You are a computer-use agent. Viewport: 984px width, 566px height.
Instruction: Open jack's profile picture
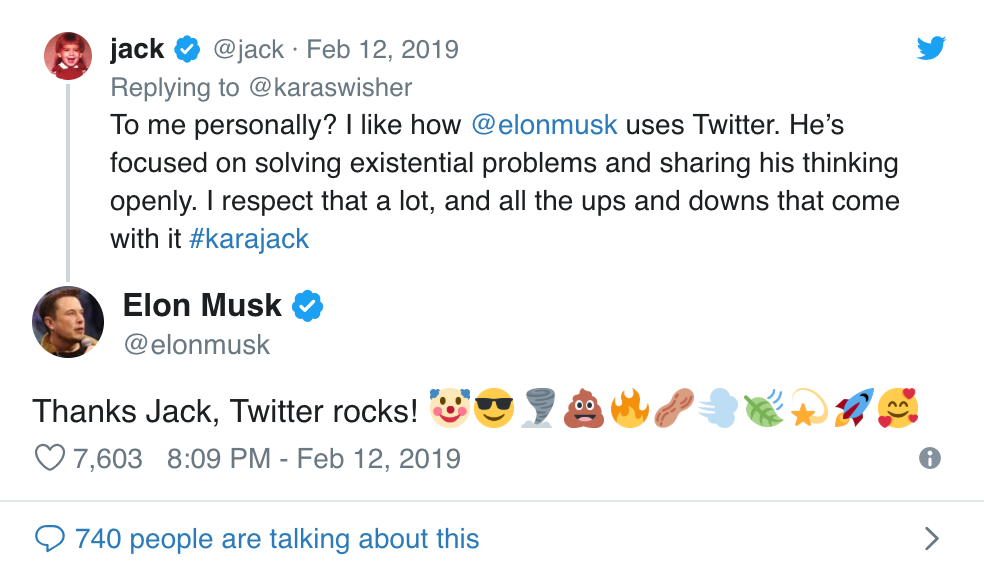[68, 56]
